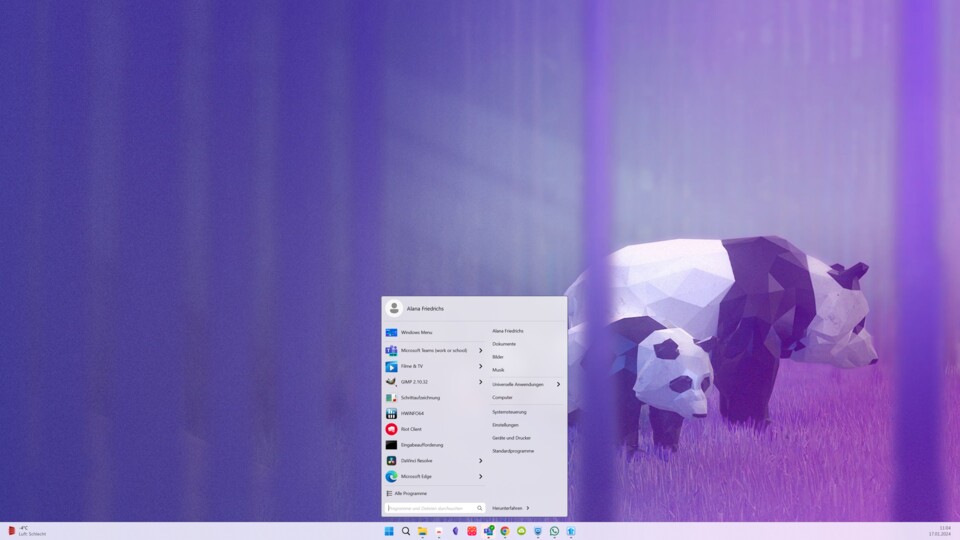This screenshot has height=540, width=960.
Task: Open Systemsteuerung from the right column
Action: click(509, 412)
